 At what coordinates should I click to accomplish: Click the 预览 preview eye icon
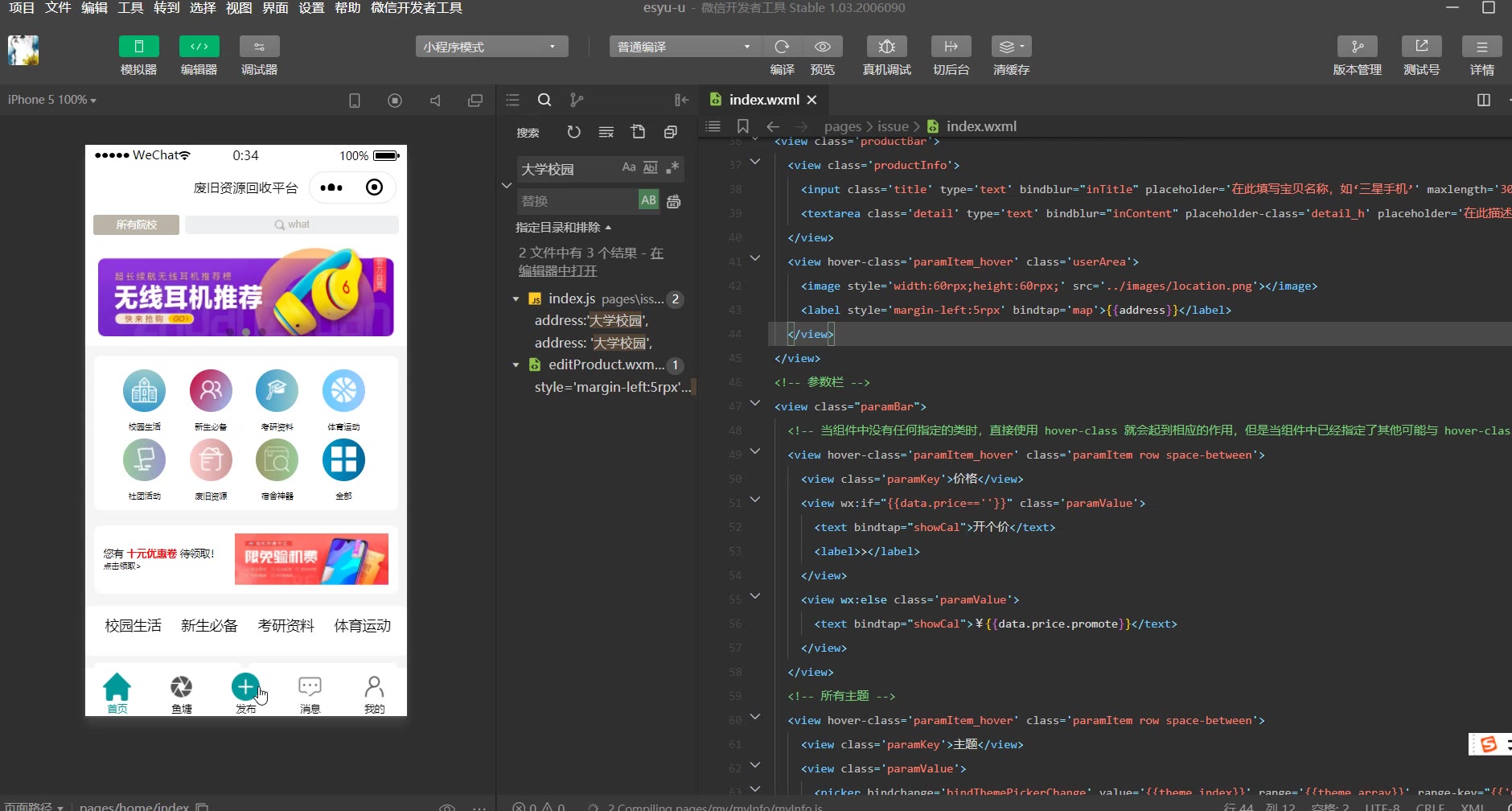[x=822, y=47]
